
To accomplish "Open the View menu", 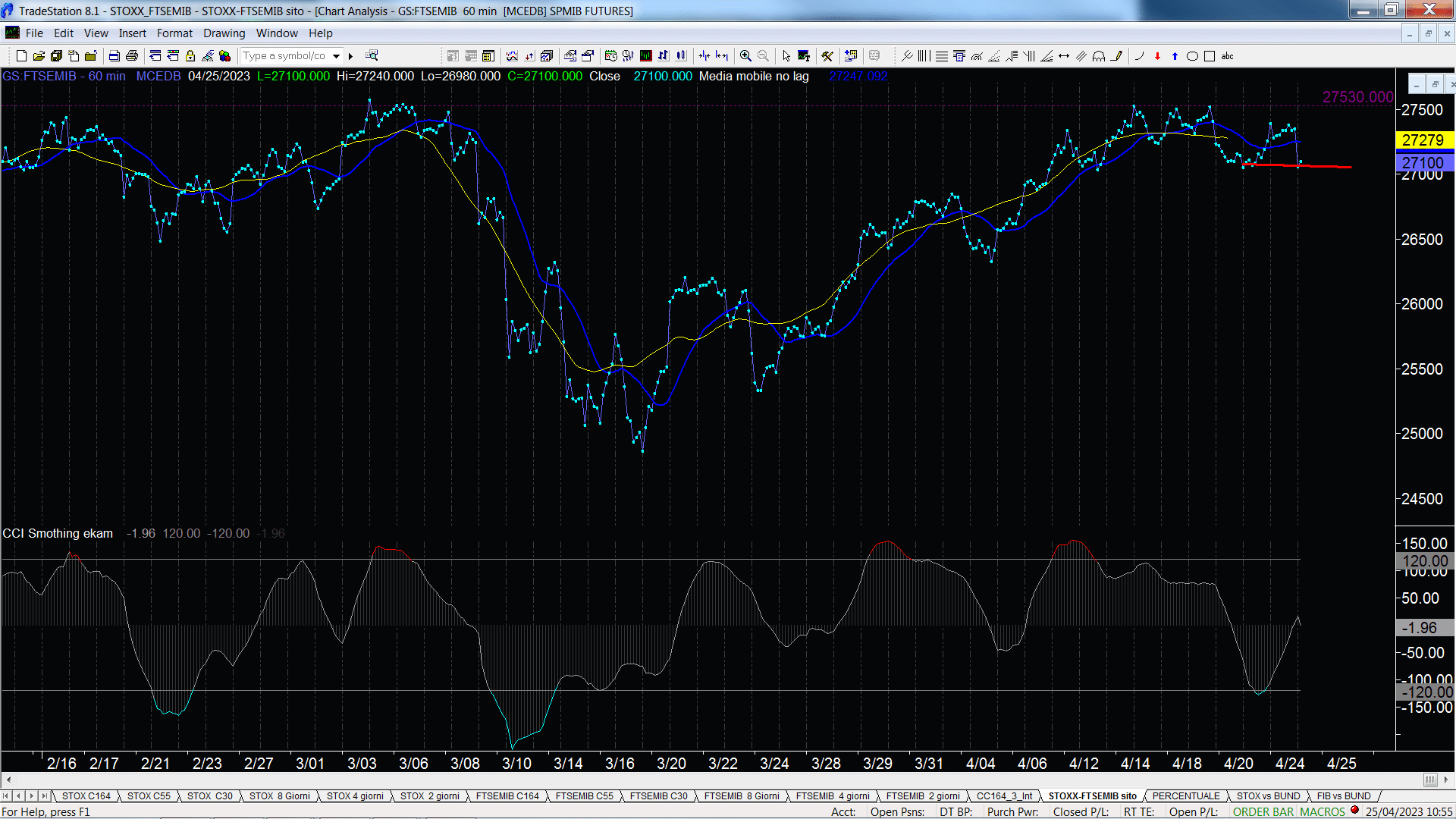I will coord(96,33).
